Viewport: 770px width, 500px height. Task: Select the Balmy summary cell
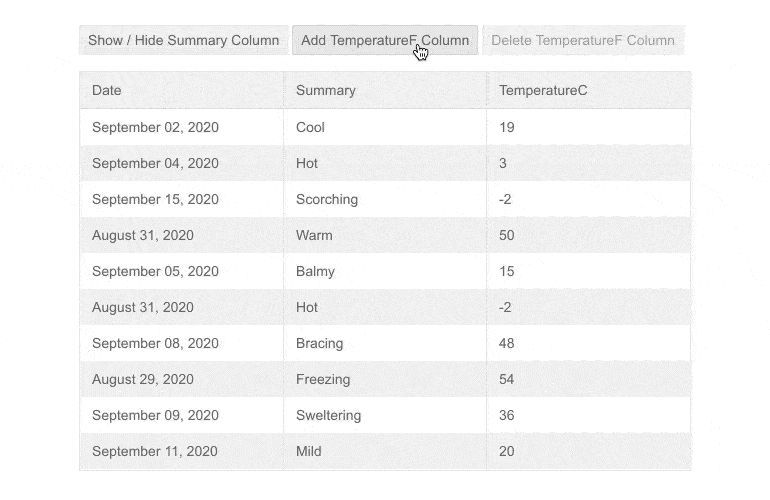[x=316, y=272]
